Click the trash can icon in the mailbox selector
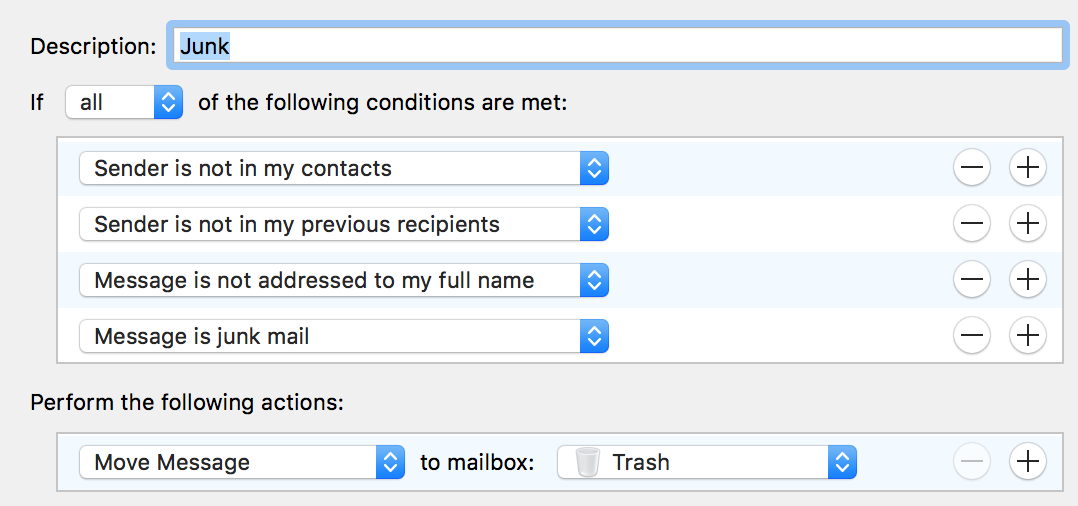Screen dimensions: 1078x506 (588, 462)
